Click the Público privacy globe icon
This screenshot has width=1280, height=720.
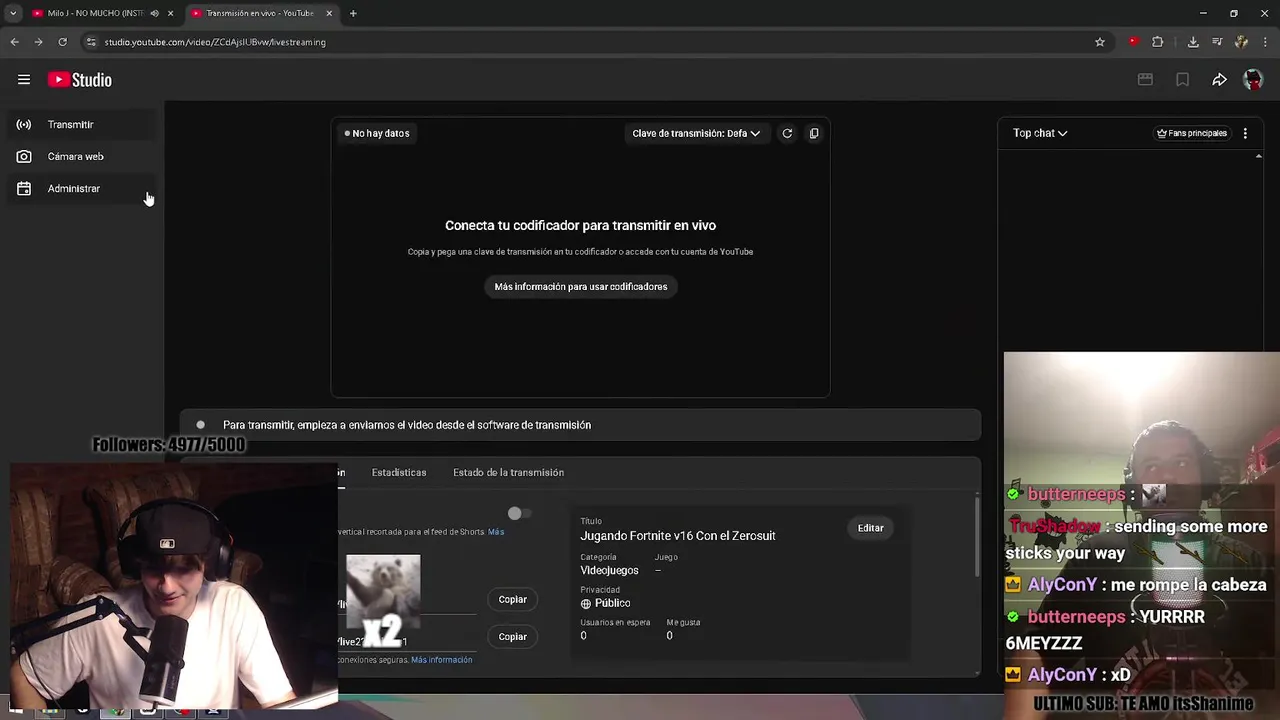(586, 604)
